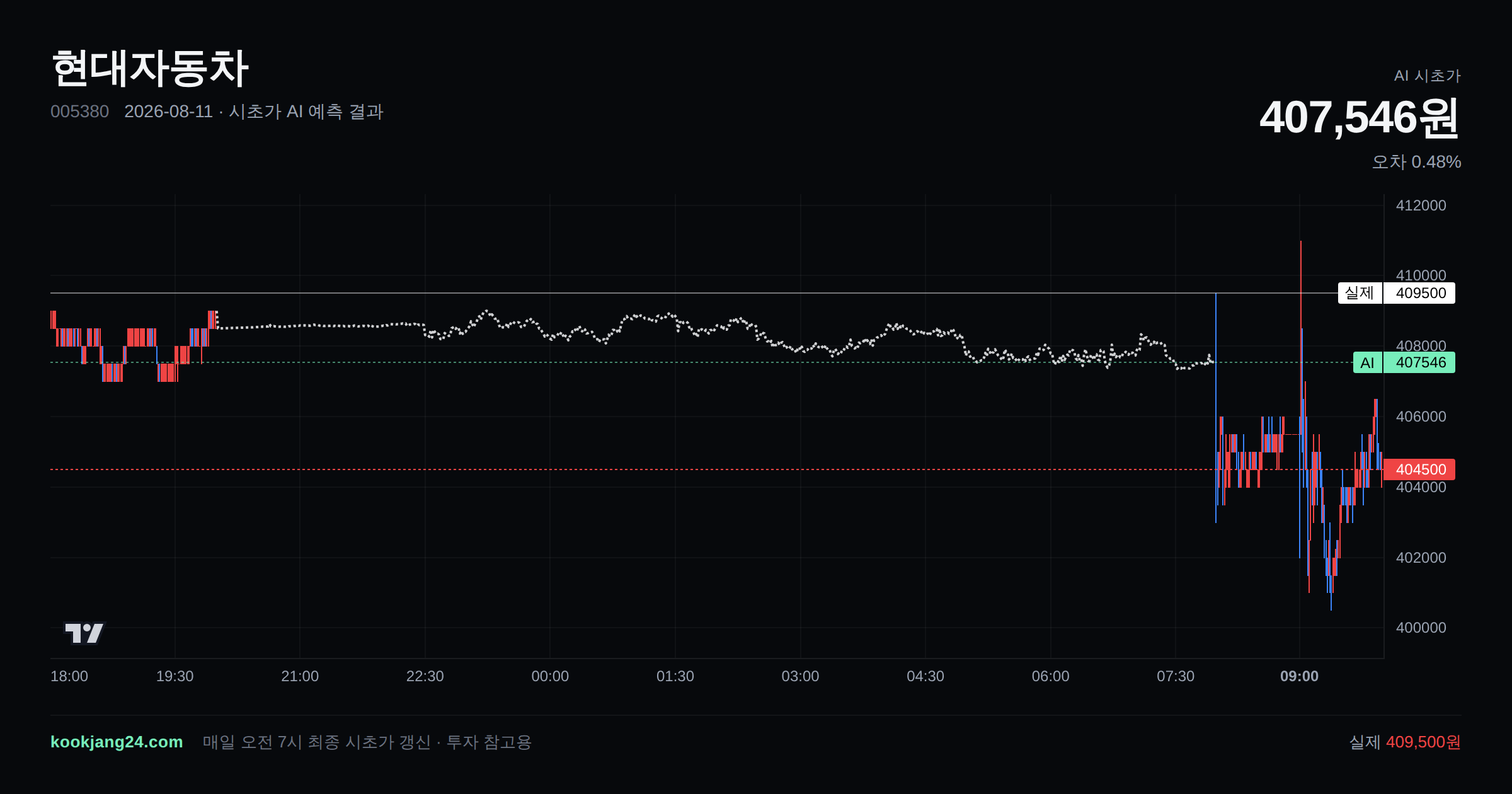Click the 오차 0.48% error text
Image resolution: width=1512 pixels, height=794 pixels.
tap(1416, 162)
